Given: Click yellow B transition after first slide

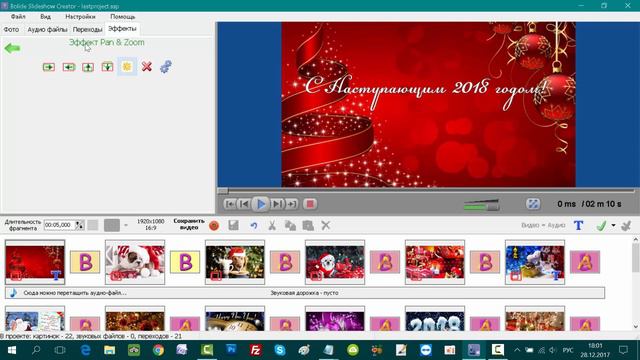Looking at the screenshot, I should point(85,262).
